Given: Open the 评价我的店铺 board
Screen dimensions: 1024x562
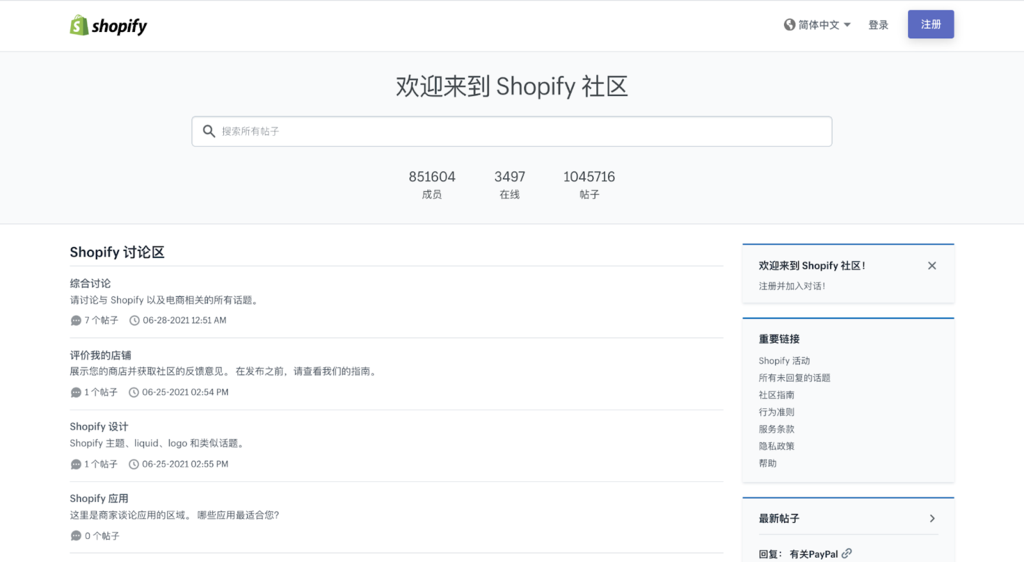Looking at the screenshot, I should coord(101,355).
